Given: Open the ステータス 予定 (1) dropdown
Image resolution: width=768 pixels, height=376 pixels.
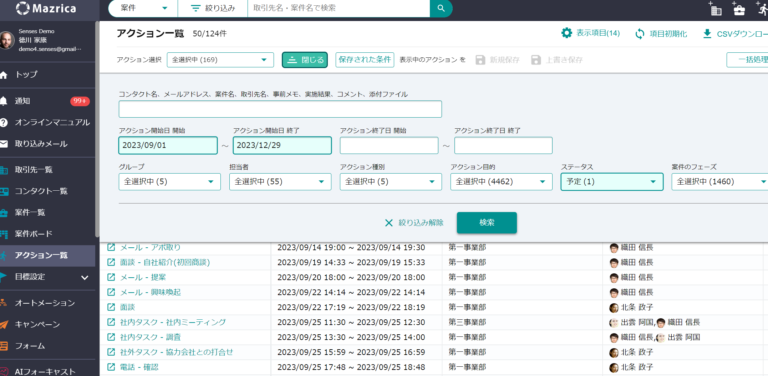Looking at the screenshot, I should click(612, 182).
